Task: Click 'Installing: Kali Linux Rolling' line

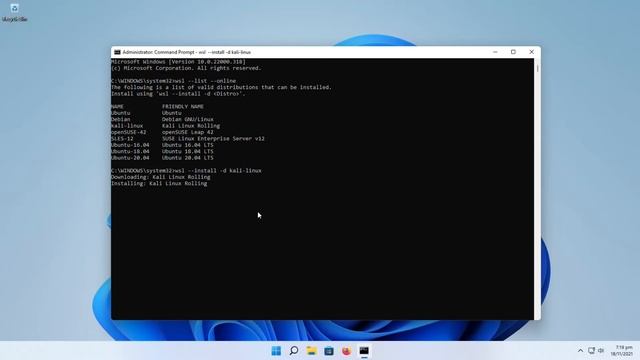Action: tap(159, 184)
